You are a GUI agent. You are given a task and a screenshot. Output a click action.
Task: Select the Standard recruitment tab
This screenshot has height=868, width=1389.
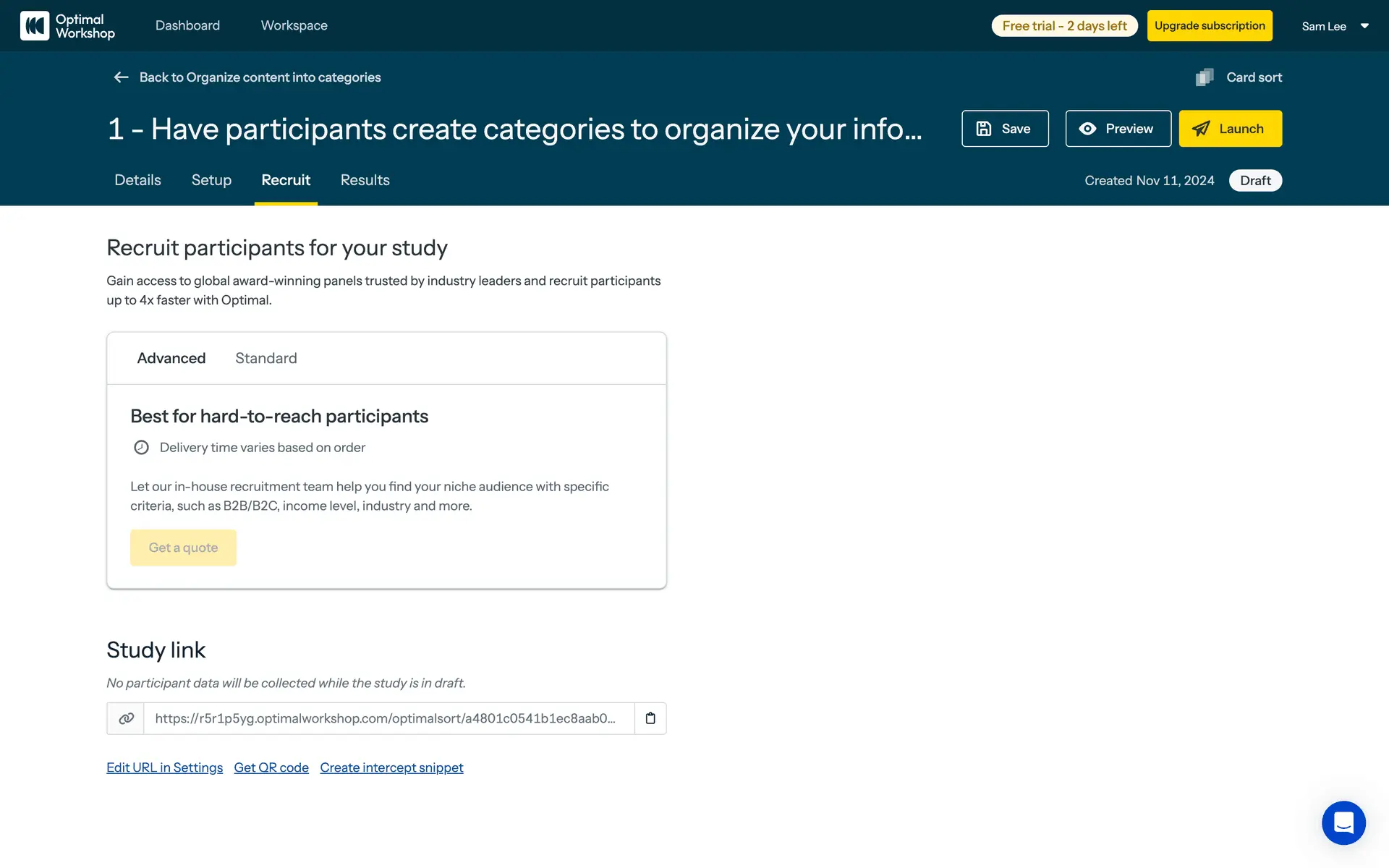tap(266, 358)
